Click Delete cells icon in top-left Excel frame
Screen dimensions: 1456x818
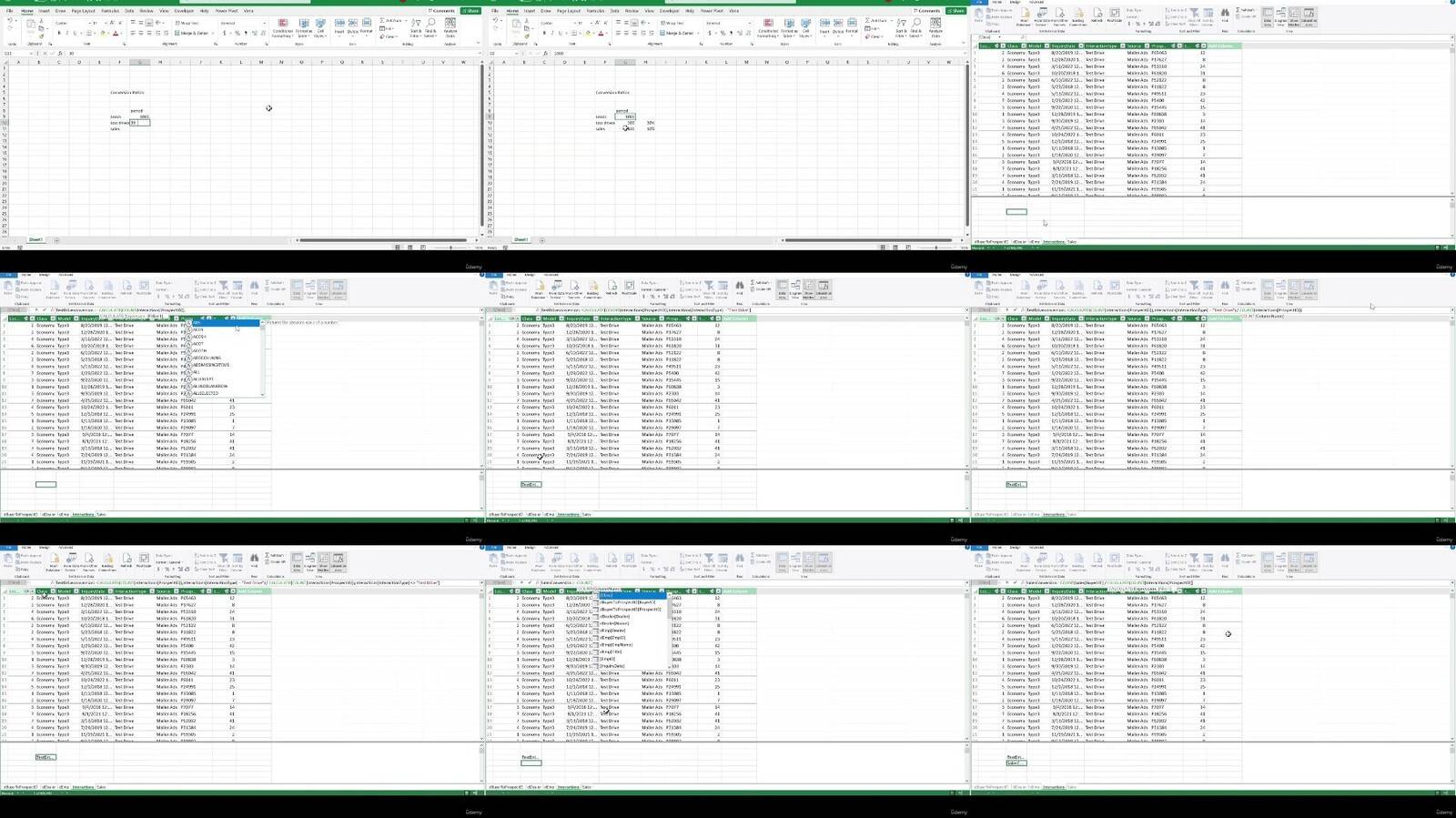353,26
